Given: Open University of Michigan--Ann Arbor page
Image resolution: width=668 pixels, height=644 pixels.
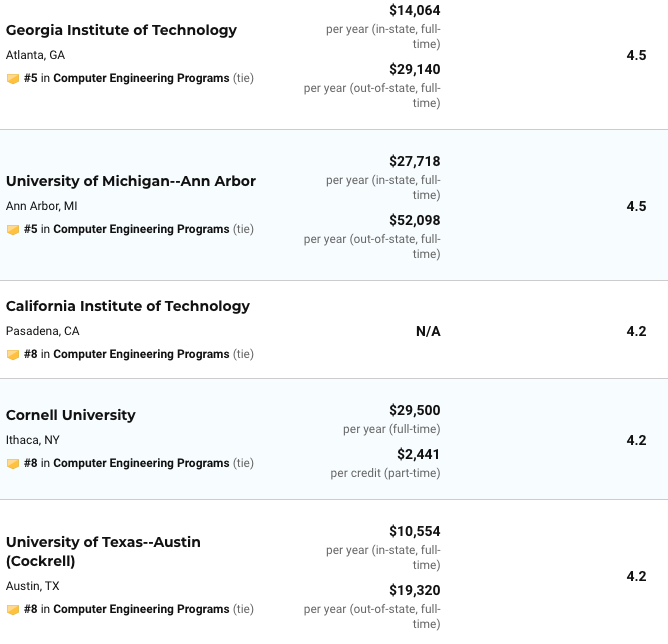Looking at the screenshot, I should pyautogui.click(x=131, y=181).
